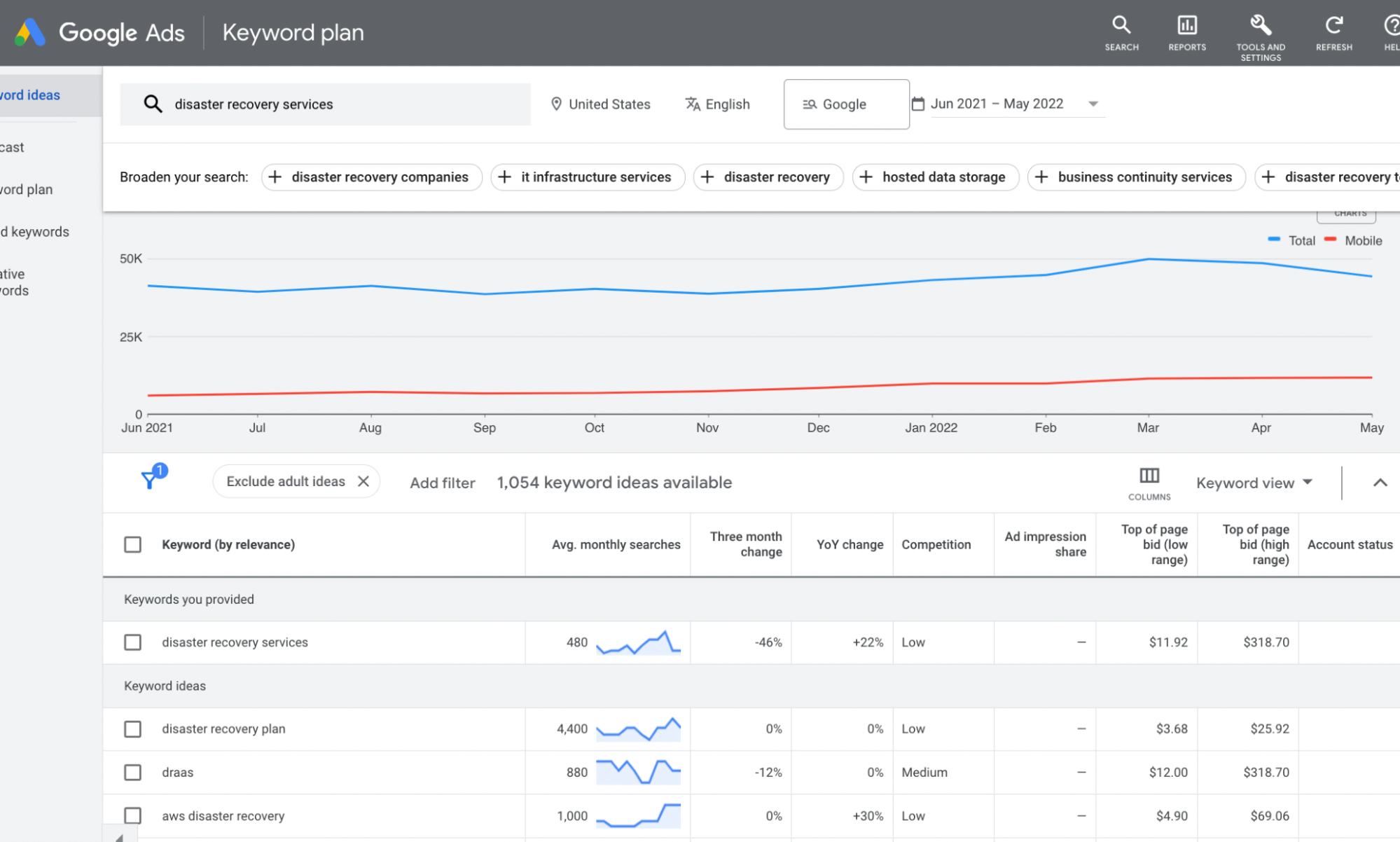
Task: Open the keyword plan sidebar item
Action: [x=28, y=189]
